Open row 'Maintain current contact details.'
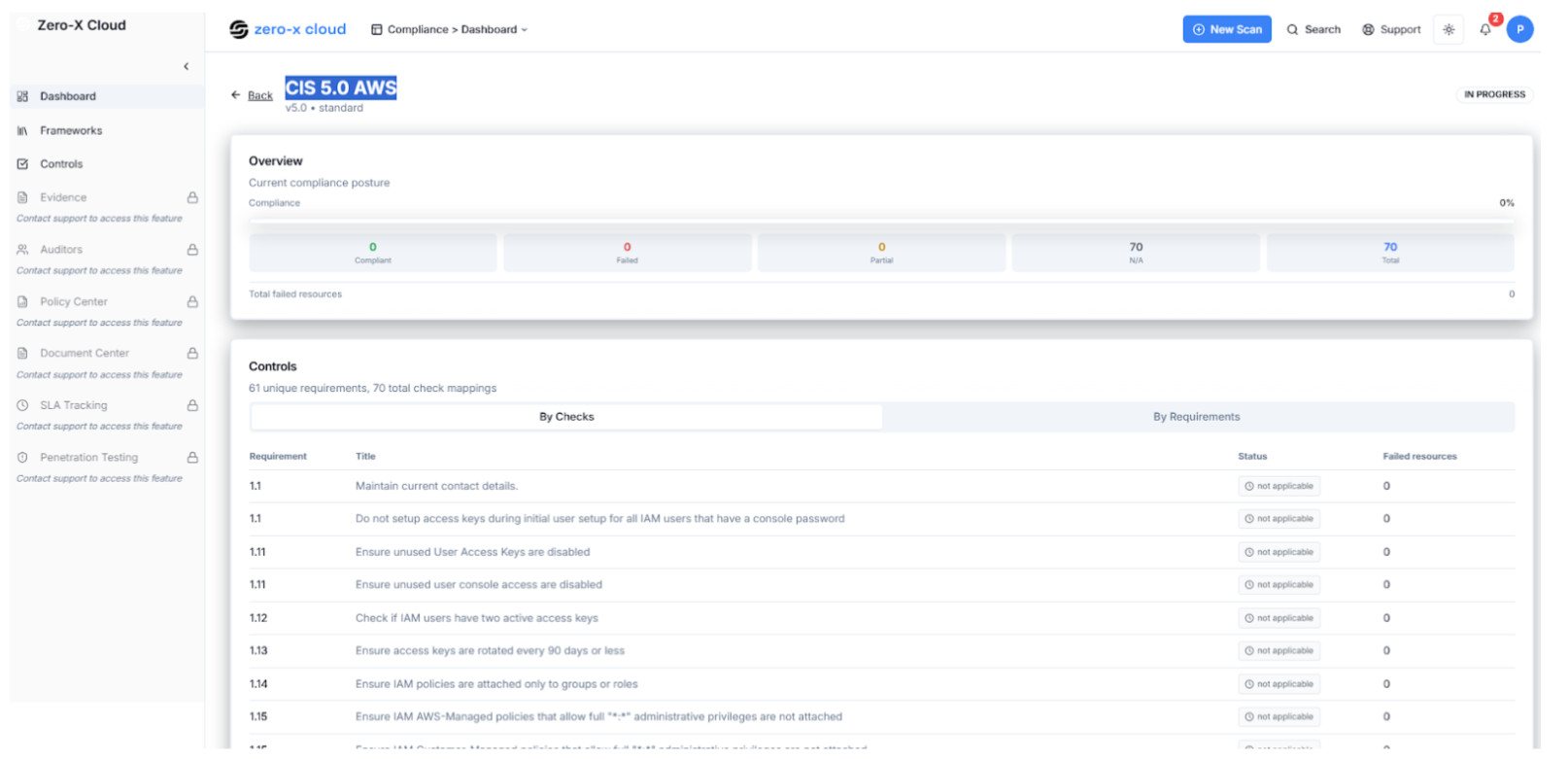The image size is (1568, 759). [881, 486]
